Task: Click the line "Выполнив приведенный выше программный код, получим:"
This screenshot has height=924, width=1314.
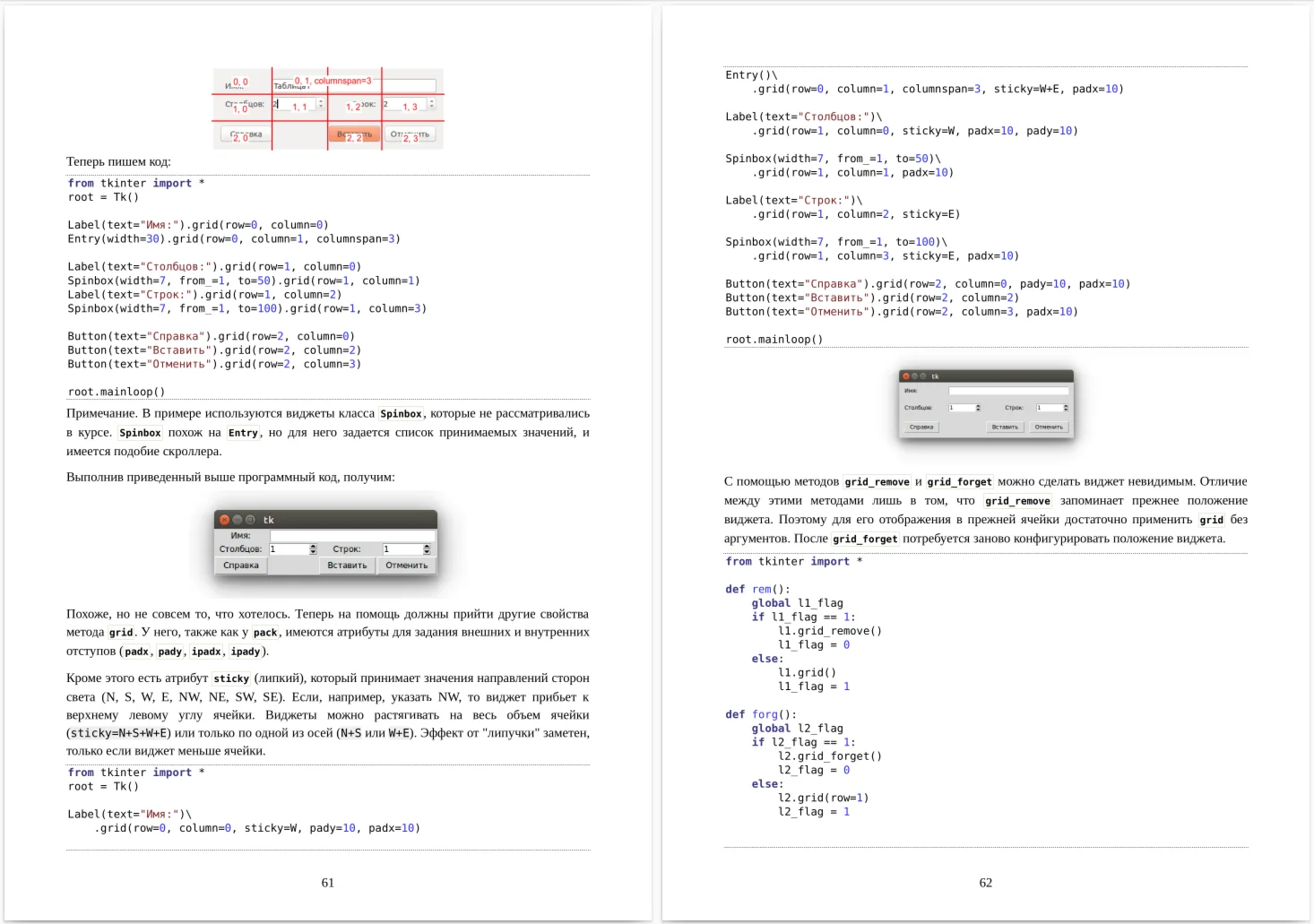Action: click(230, 477)
